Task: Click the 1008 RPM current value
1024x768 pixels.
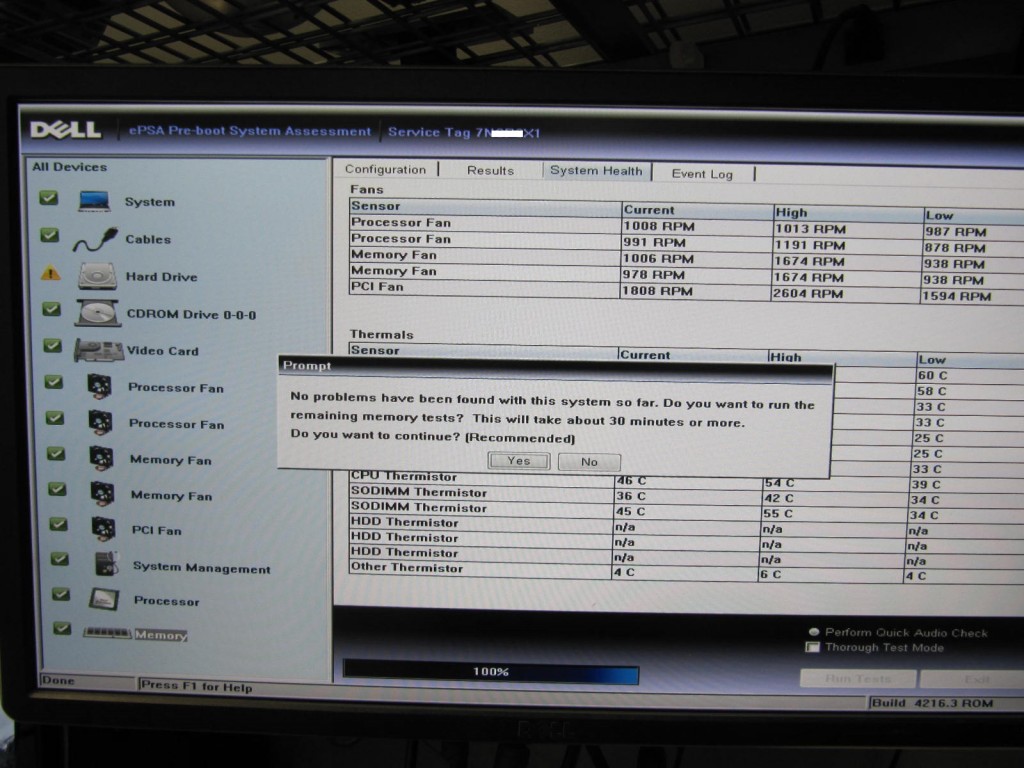Action: (659, 227)
